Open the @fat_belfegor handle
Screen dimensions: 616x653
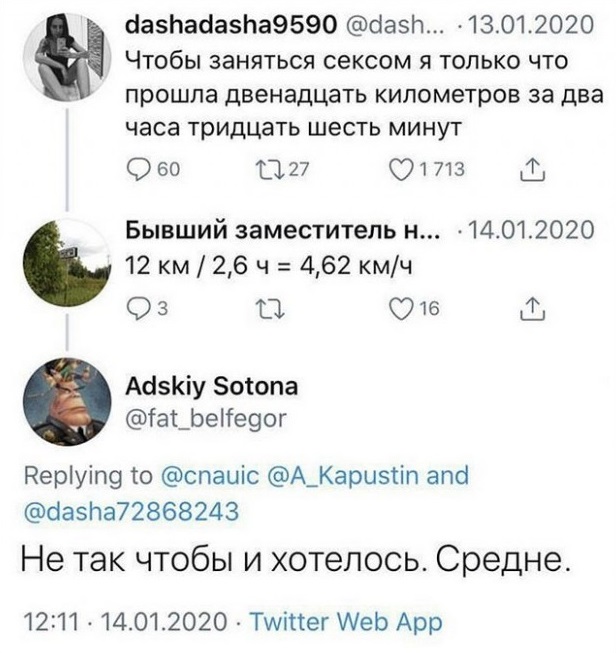pyautogui.click(x=206, y=420)
